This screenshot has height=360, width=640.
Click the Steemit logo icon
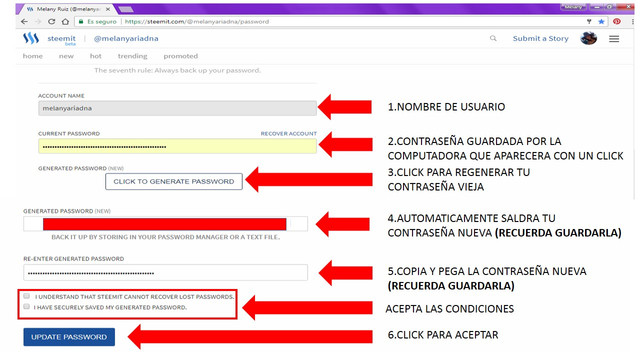click(x=31, y=38)
